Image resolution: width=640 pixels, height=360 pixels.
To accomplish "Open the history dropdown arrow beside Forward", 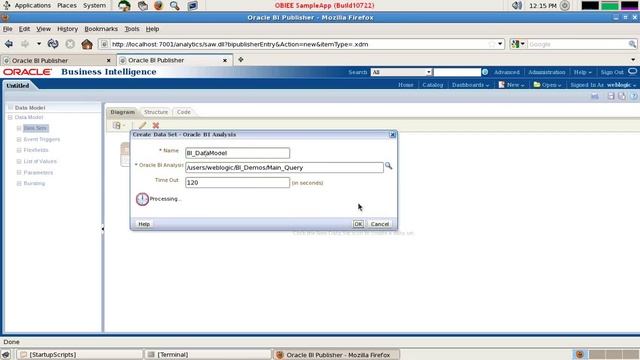I will coord(39,44).
